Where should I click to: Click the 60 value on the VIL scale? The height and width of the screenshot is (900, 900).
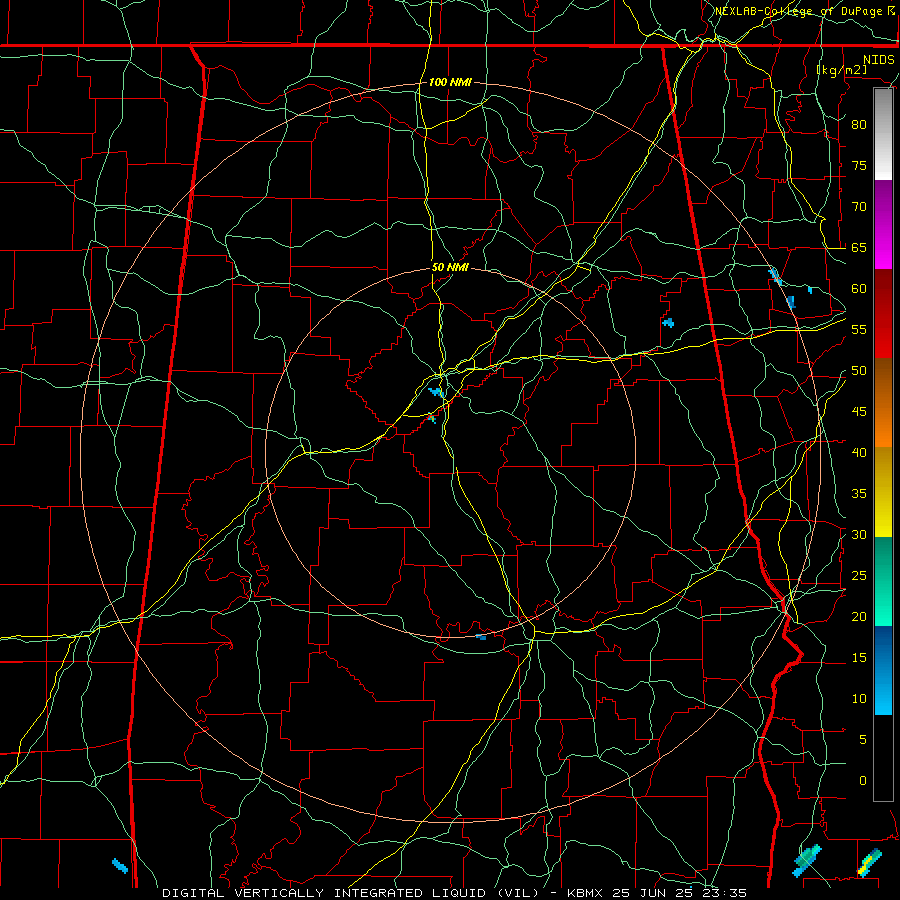pos(859,289)
